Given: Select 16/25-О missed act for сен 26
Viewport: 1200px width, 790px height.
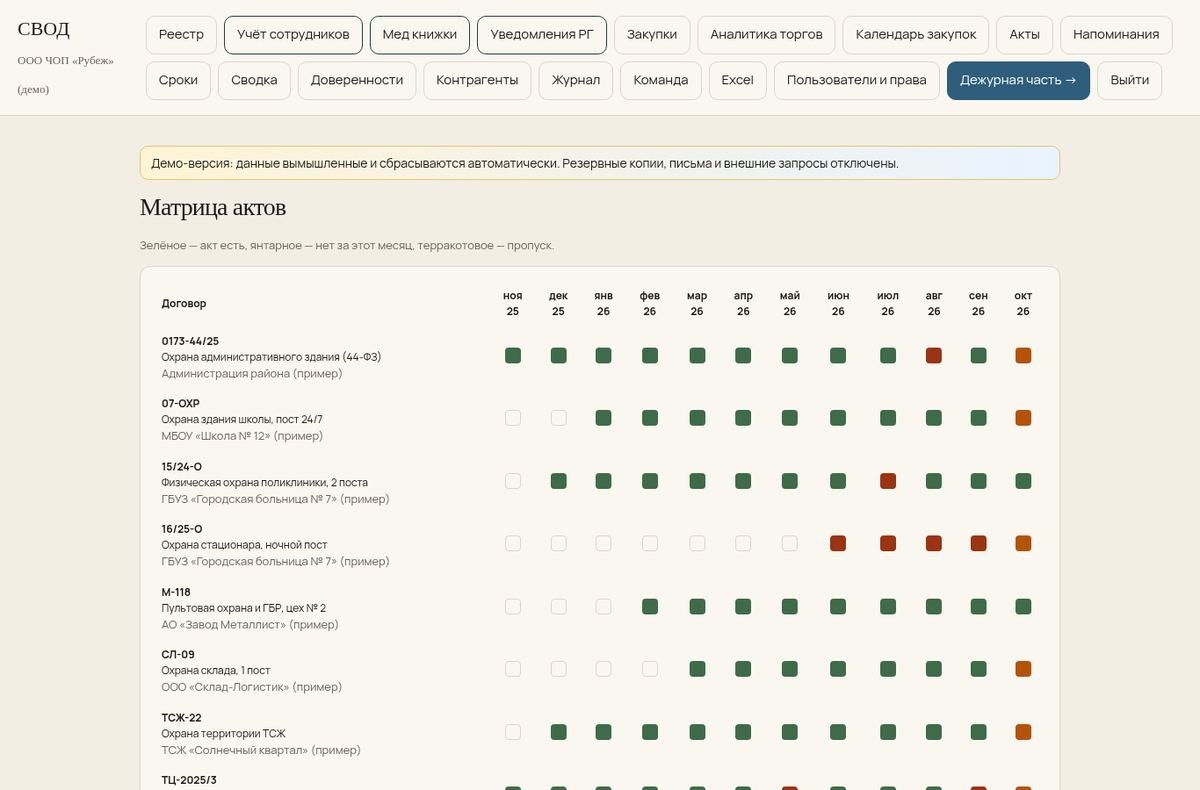Looking at the screenshot, I should click(x=979, y=544).
